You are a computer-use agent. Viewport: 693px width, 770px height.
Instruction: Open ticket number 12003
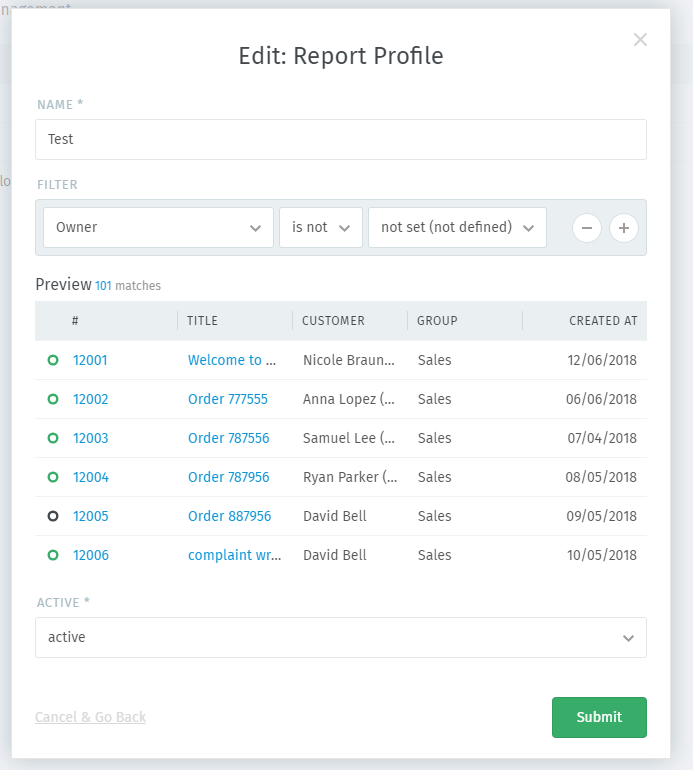(x=90, y=438)
